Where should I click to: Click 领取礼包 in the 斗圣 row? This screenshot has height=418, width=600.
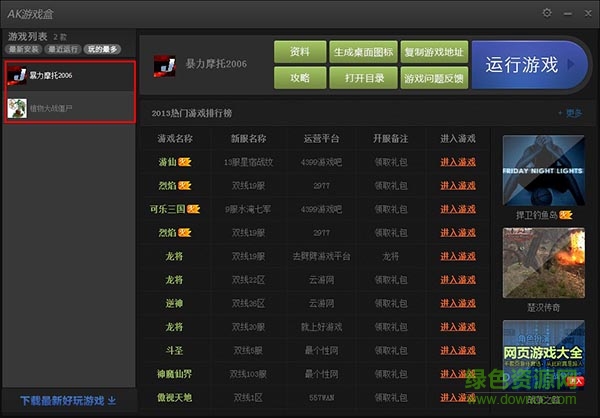(391, 350)
